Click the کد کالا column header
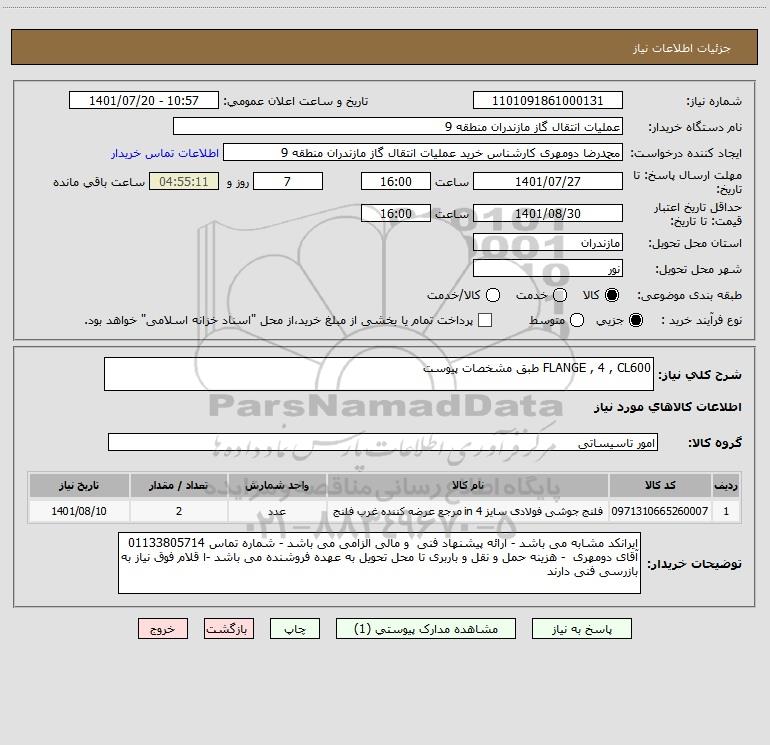770x745 pixels. click(x=660, y=485)
